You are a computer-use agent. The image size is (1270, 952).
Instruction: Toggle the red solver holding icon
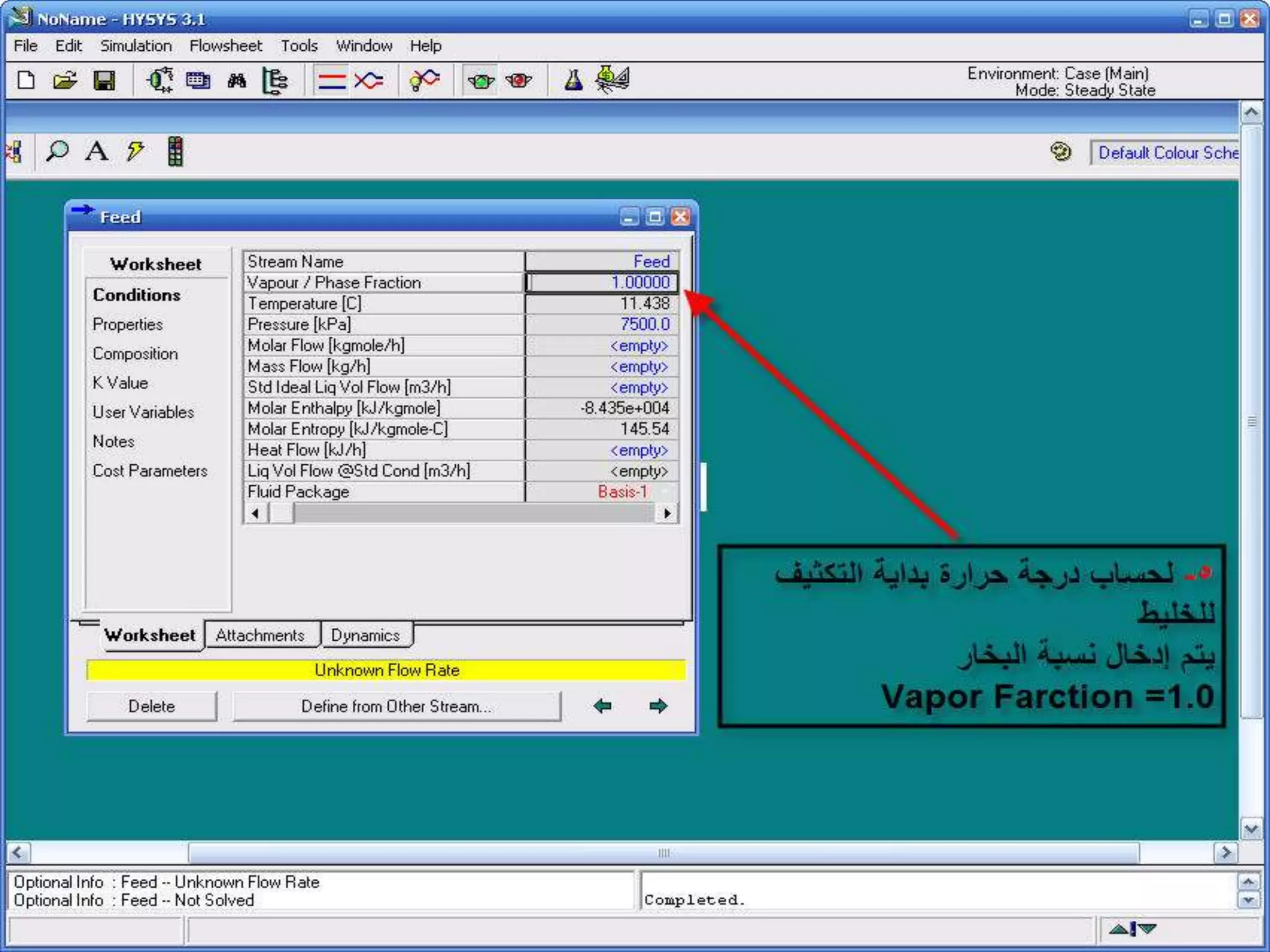tap(518, 80)
